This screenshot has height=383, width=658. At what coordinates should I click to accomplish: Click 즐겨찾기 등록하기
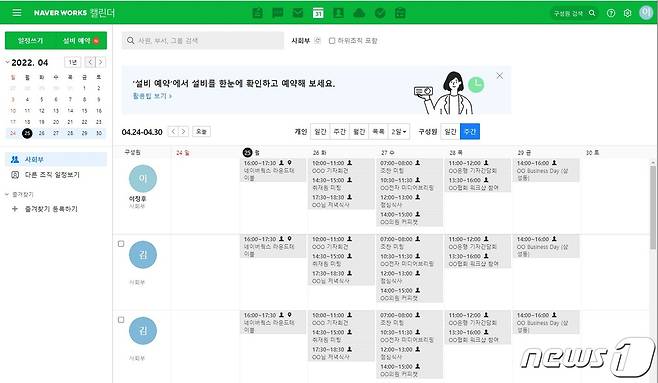pos(51,208)
